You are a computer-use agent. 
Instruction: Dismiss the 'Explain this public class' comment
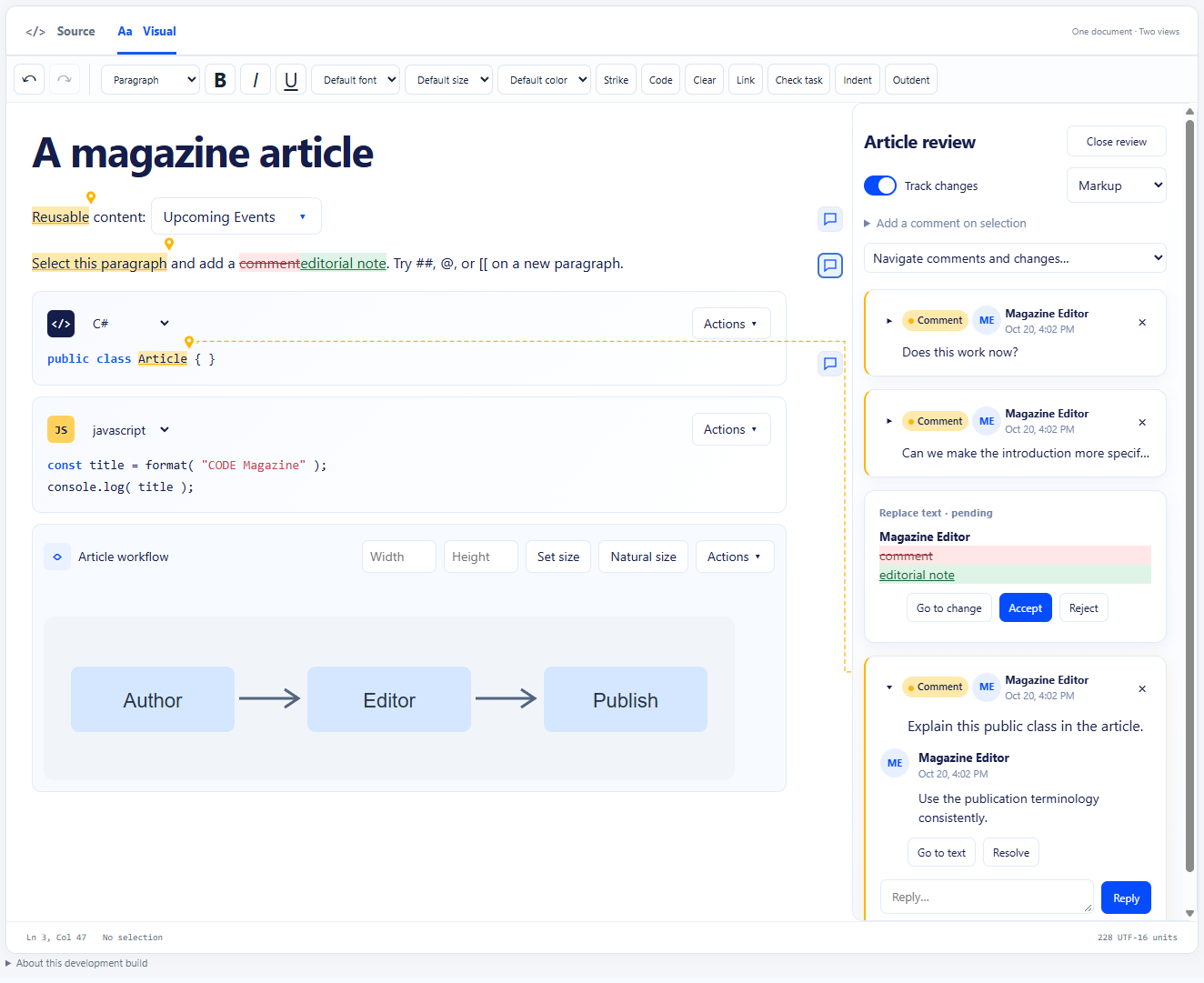click(1142, 688)
